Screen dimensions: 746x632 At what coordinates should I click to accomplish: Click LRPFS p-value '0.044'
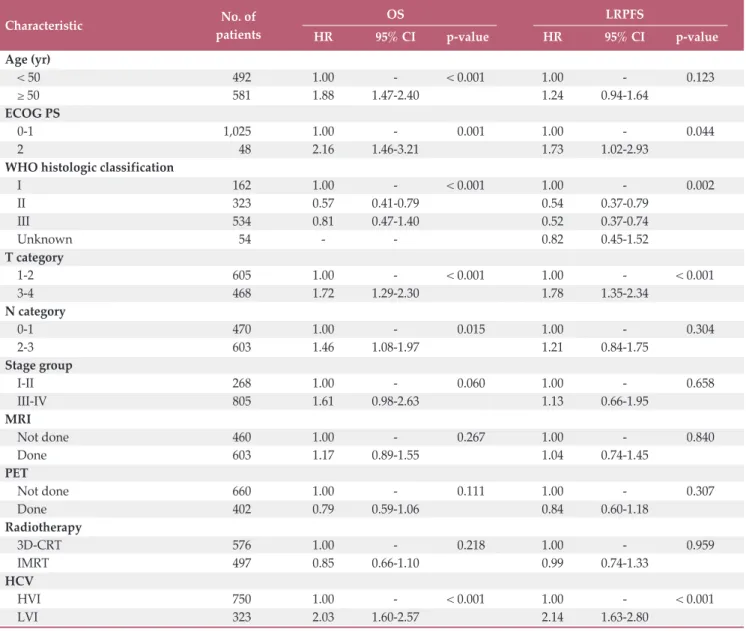point(700,131)
